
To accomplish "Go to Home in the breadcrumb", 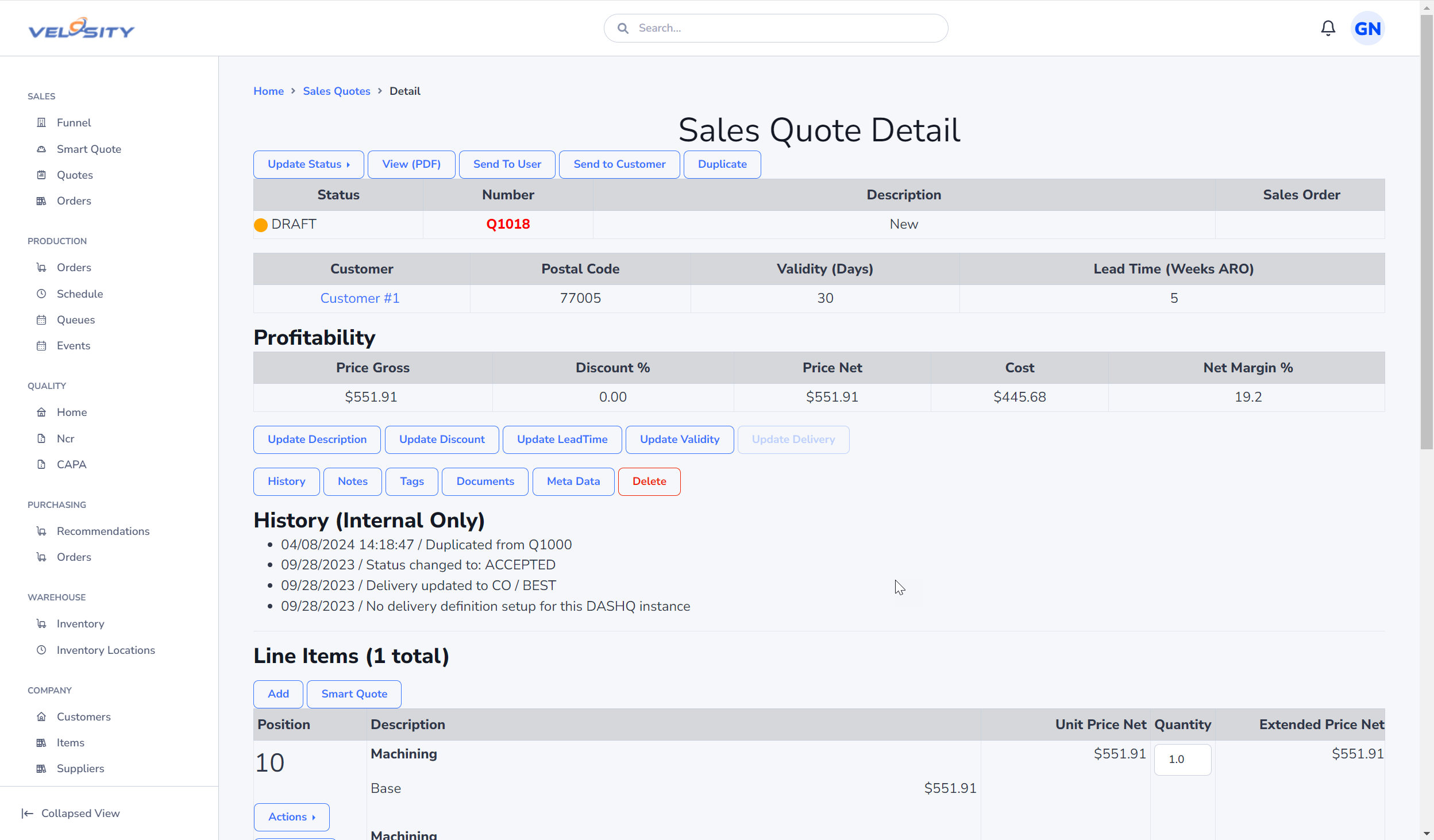I will 268,91.
